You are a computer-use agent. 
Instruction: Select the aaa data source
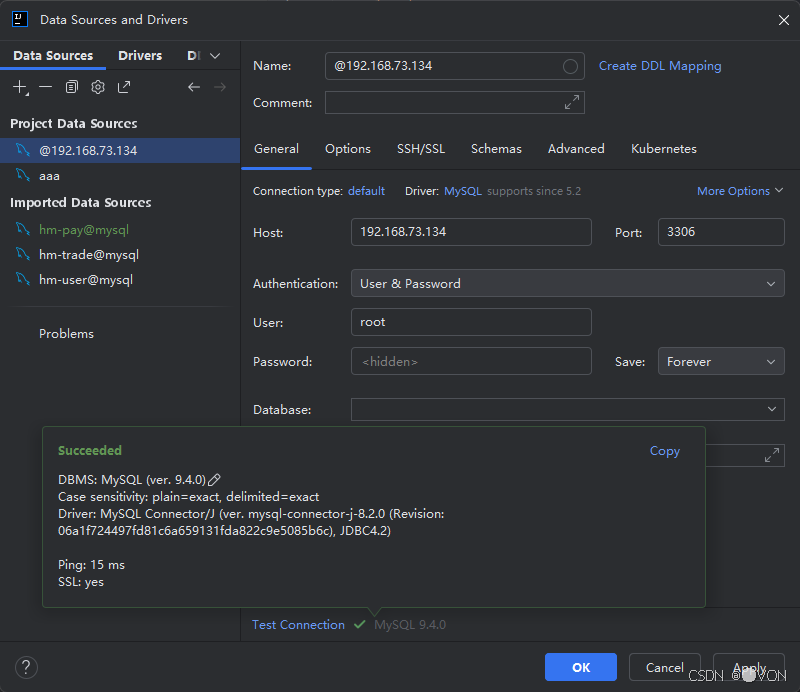(x=120, y=176)
